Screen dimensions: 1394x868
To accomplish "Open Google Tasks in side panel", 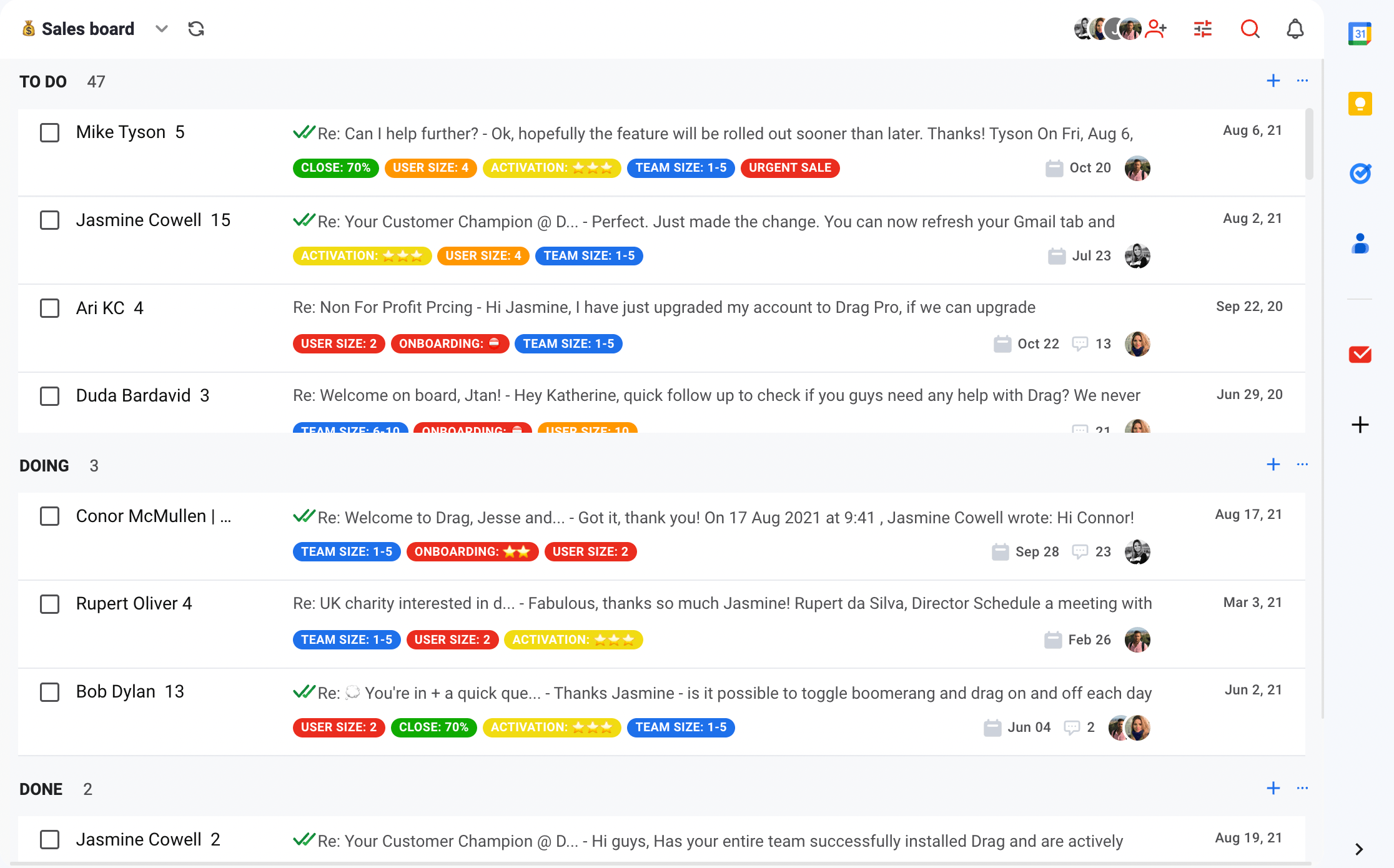I will (x=1360, y=173).
